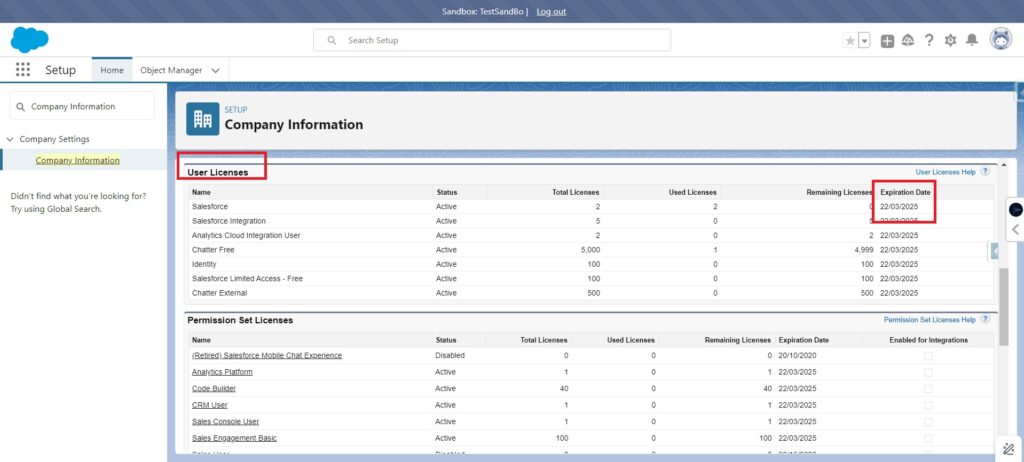Expand the Object Manager tab dropdown chevron

pos(216,70)
